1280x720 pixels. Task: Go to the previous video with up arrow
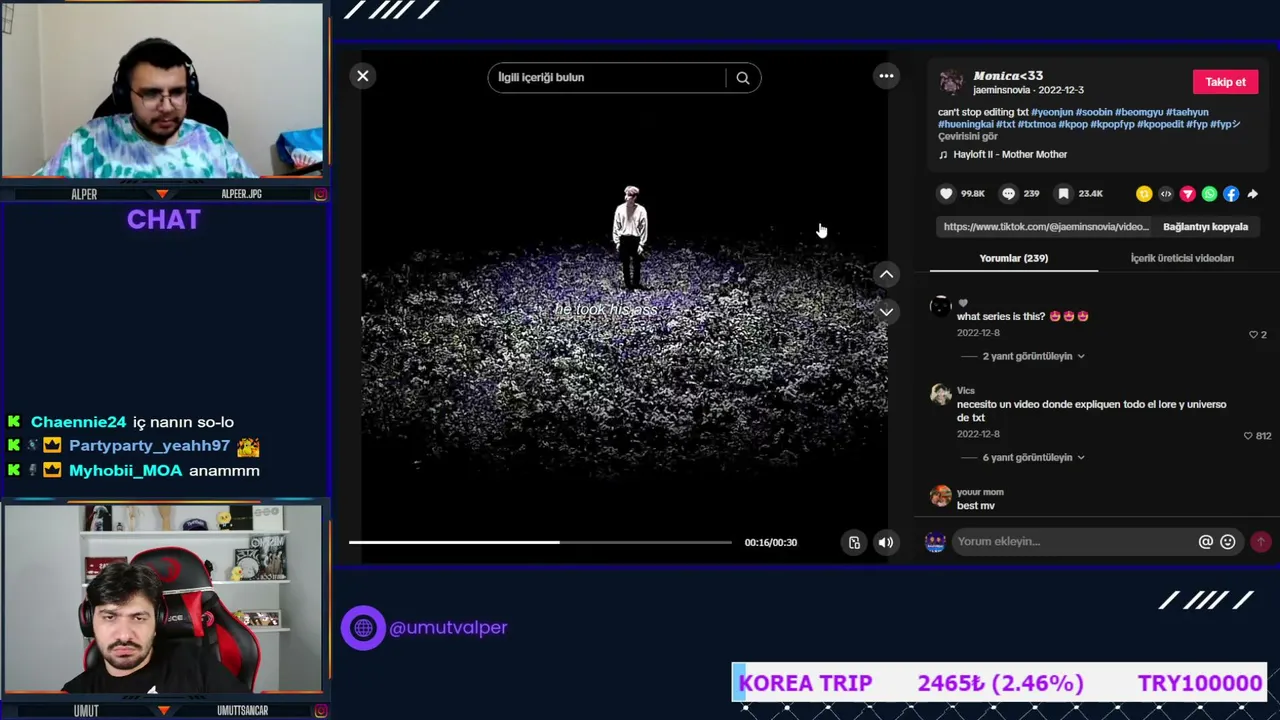pyautogui.click(x=886, y=274)
